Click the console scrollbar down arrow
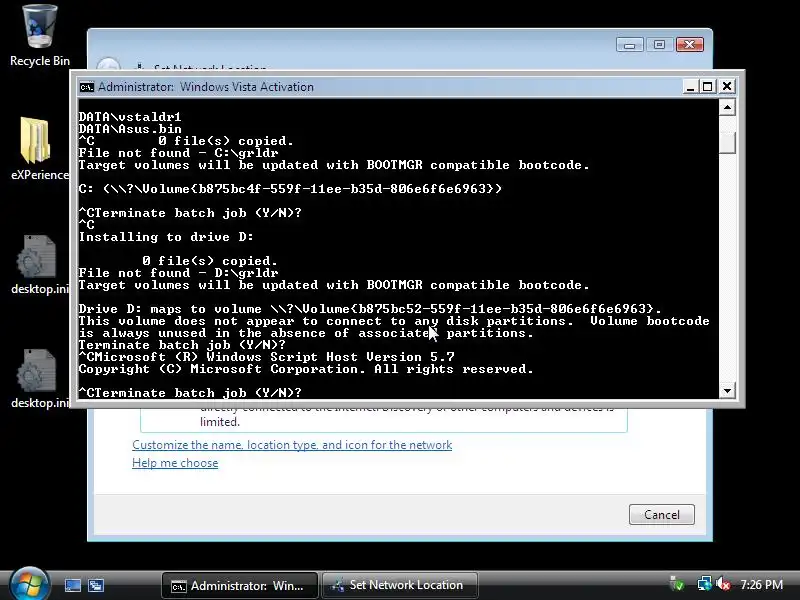Image resolution: width=800 pixels, height=600 pixels. coord(727,391)
